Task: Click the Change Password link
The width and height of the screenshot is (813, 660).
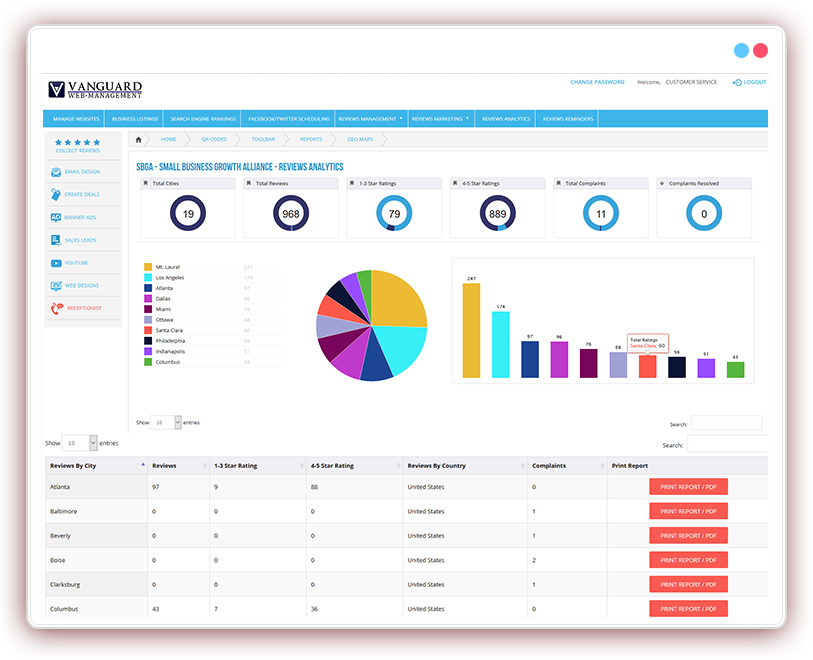Action: [597, 82]
